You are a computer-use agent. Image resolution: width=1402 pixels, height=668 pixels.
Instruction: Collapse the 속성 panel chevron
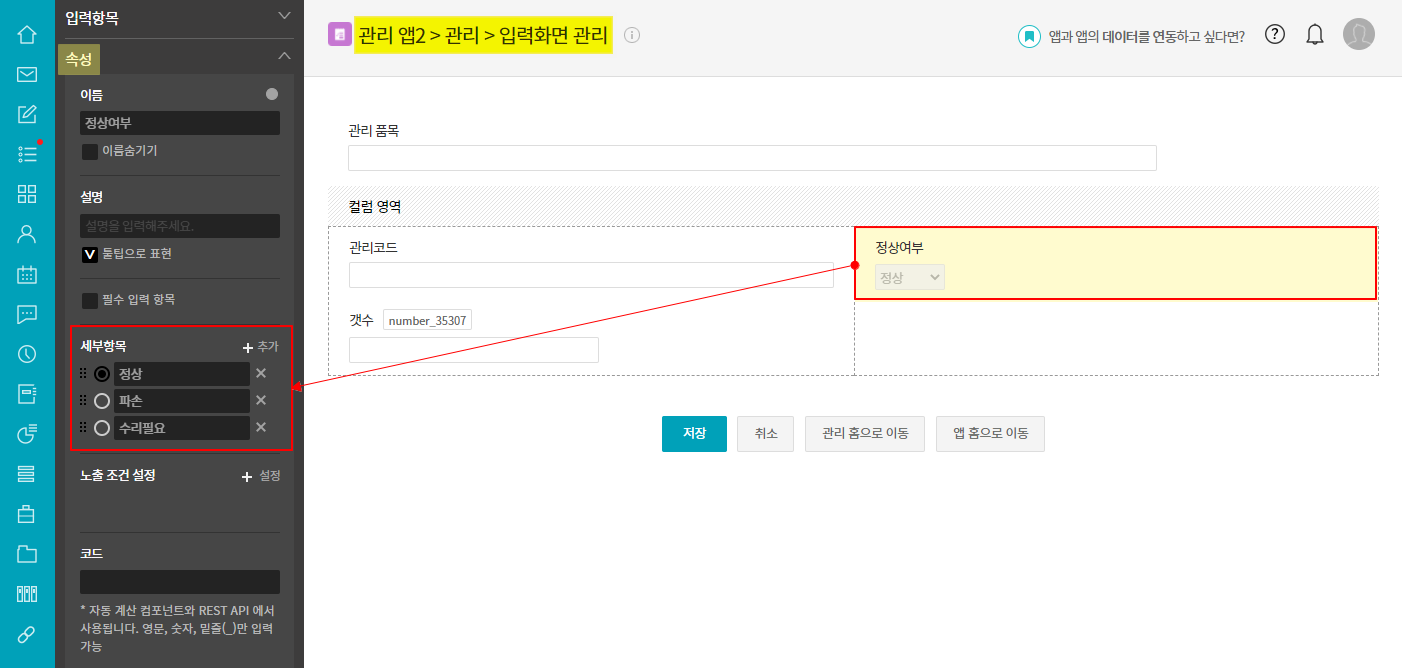click(284, 56)
